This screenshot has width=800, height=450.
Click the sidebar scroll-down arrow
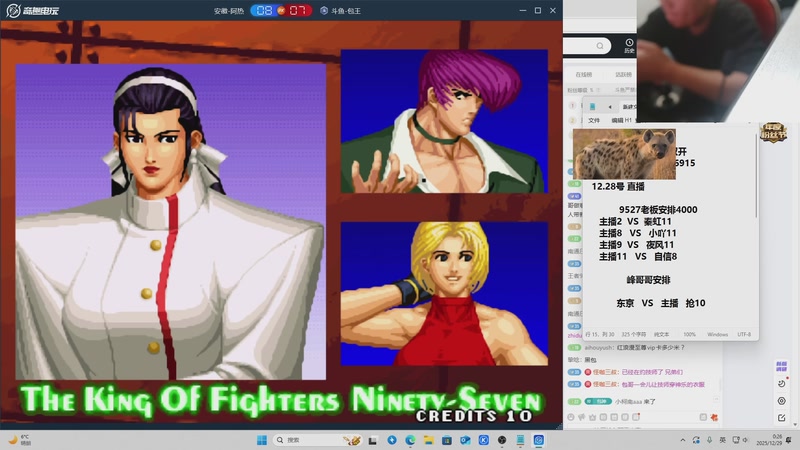click(x=795, y=424)
